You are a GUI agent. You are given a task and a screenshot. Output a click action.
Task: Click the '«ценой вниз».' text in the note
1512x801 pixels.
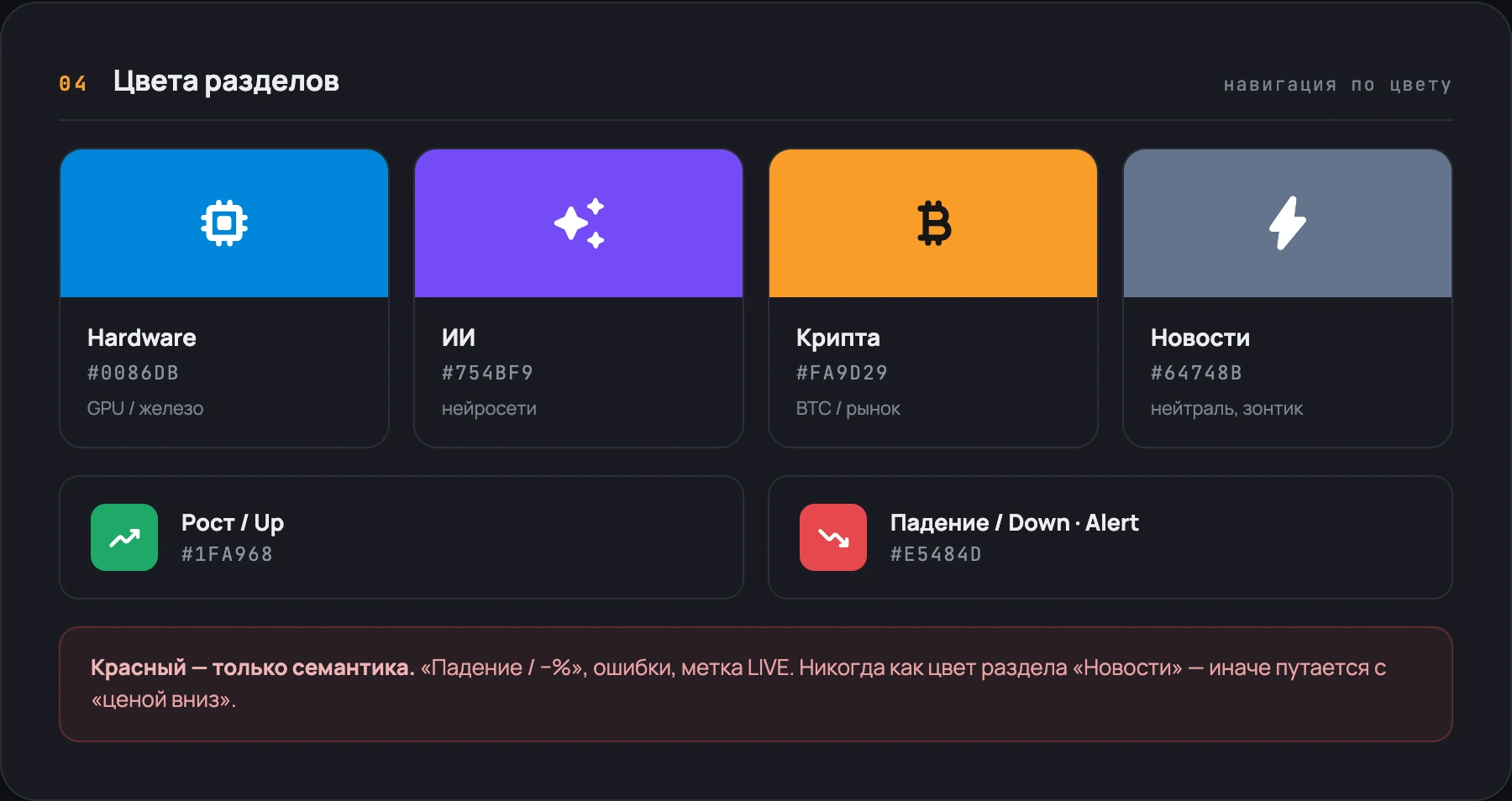point(164,700)
